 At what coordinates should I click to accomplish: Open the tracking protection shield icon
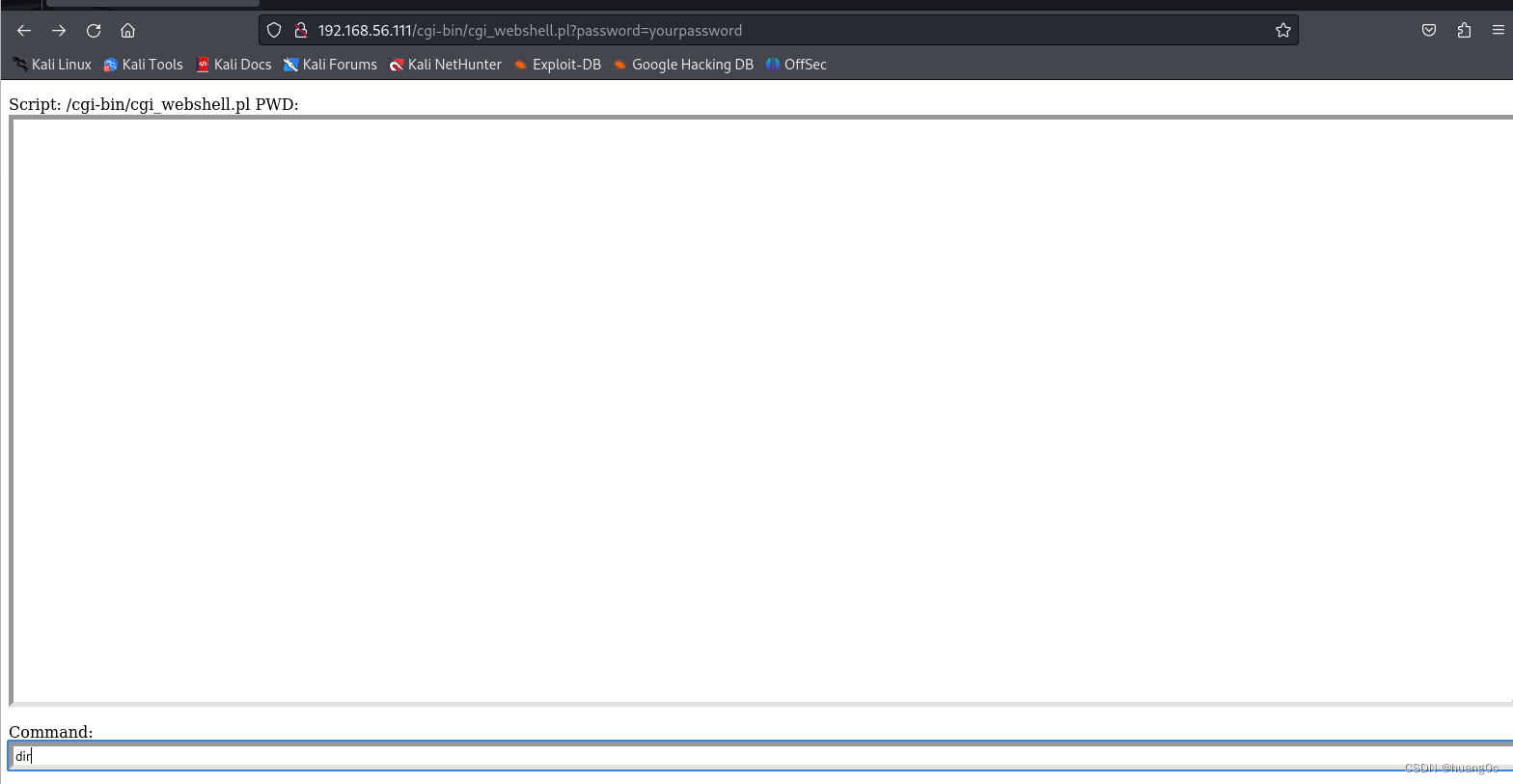274,31
